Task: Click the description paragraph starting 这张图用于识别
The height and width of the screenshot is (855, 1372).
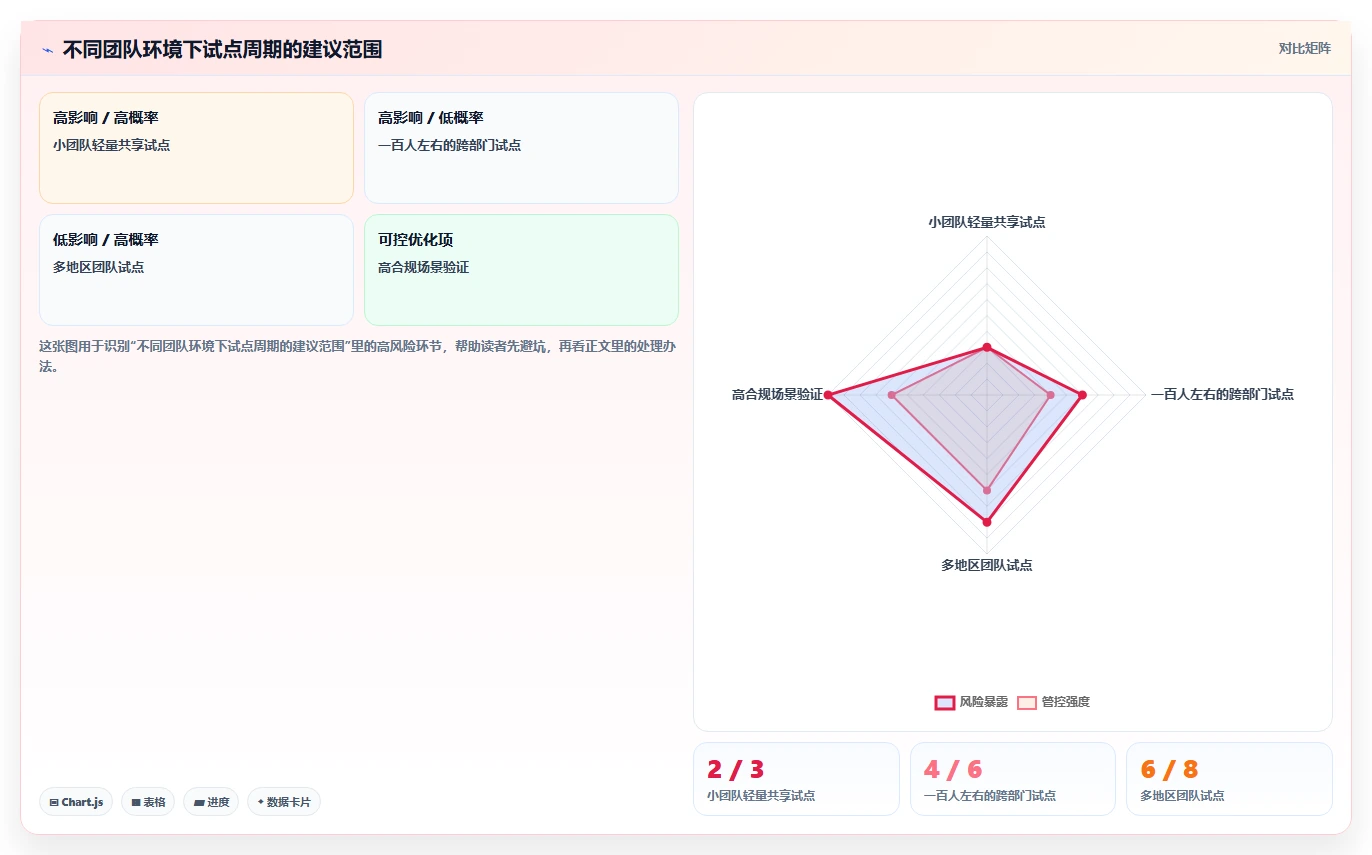Action: pyautogui.click(x=359, y=356)
